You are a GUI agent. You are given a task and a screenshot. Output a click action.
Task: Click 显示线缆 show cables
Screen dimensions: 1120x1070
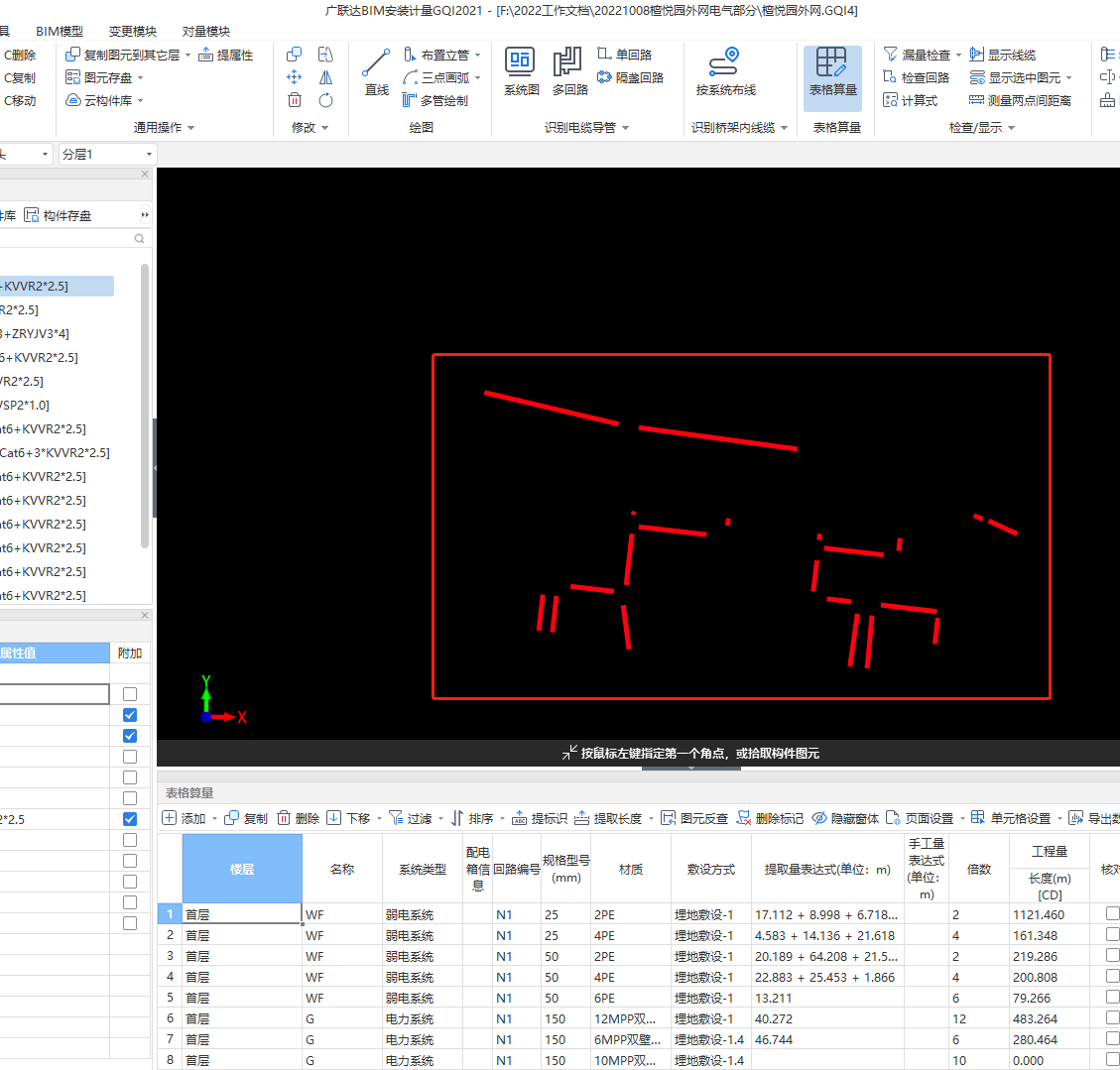1003,55
